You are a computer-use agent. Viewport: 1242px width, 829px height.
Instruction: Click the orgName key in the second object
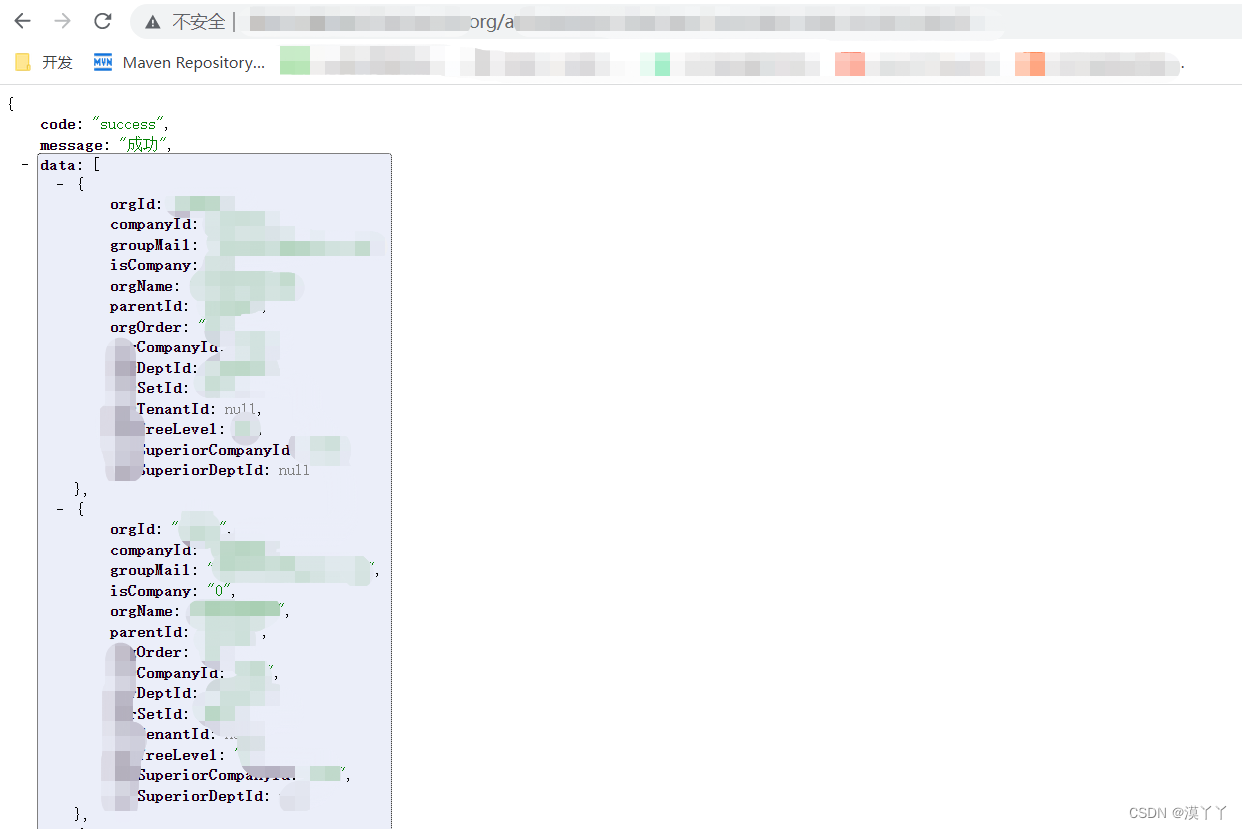(x=145, y=611)
